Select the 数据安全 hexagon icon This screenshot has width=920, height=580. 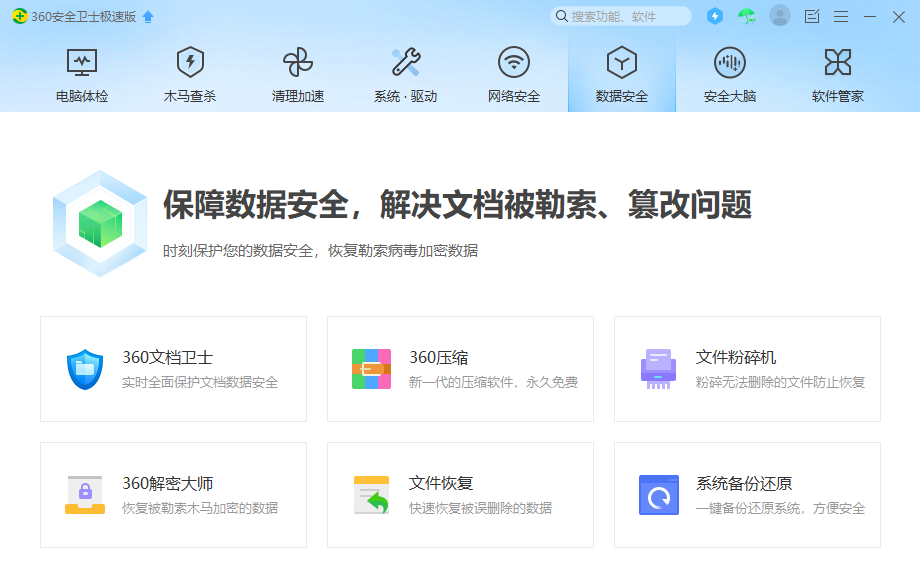[x=622, y=62]
